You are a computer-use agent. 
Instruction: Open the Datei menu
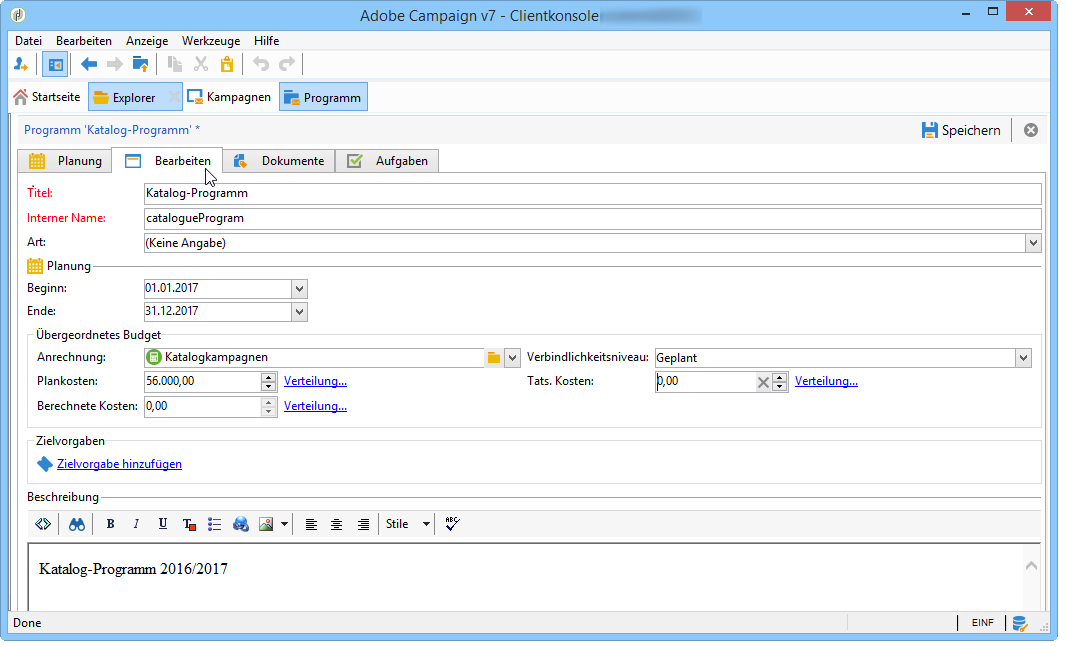(x=29, y=42)
